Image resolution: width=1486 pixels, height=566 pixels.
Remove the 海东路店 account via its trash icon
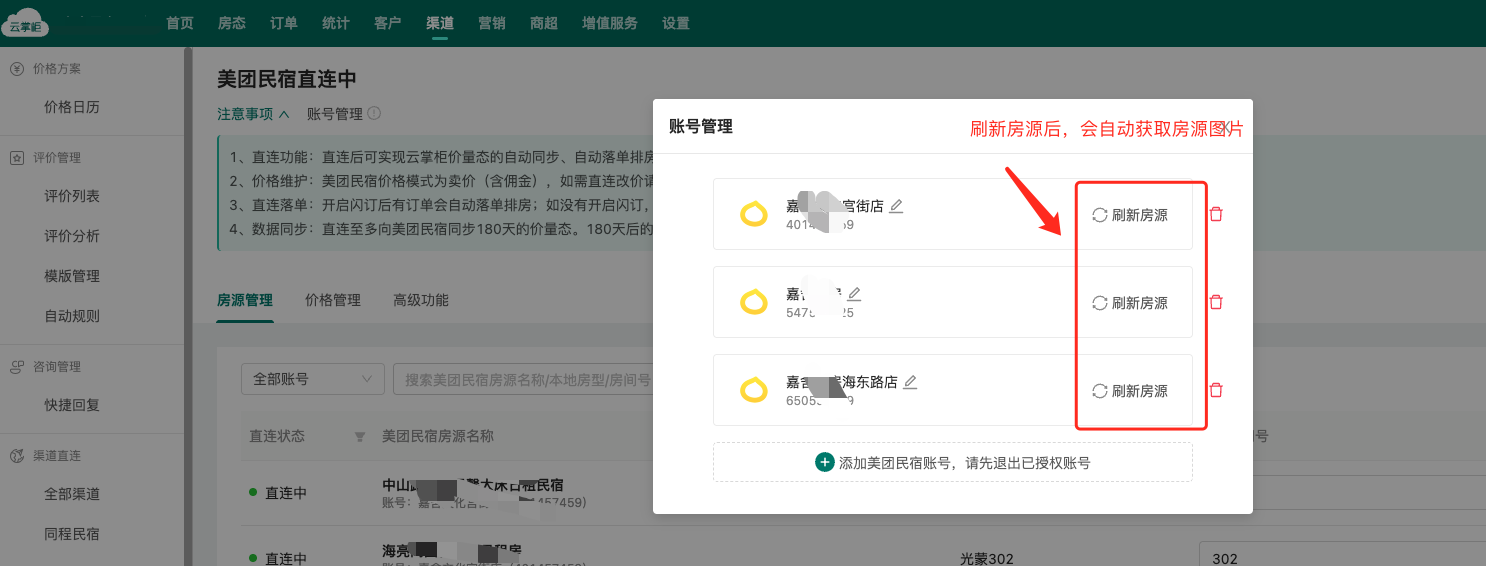[x=1216, y=390]
